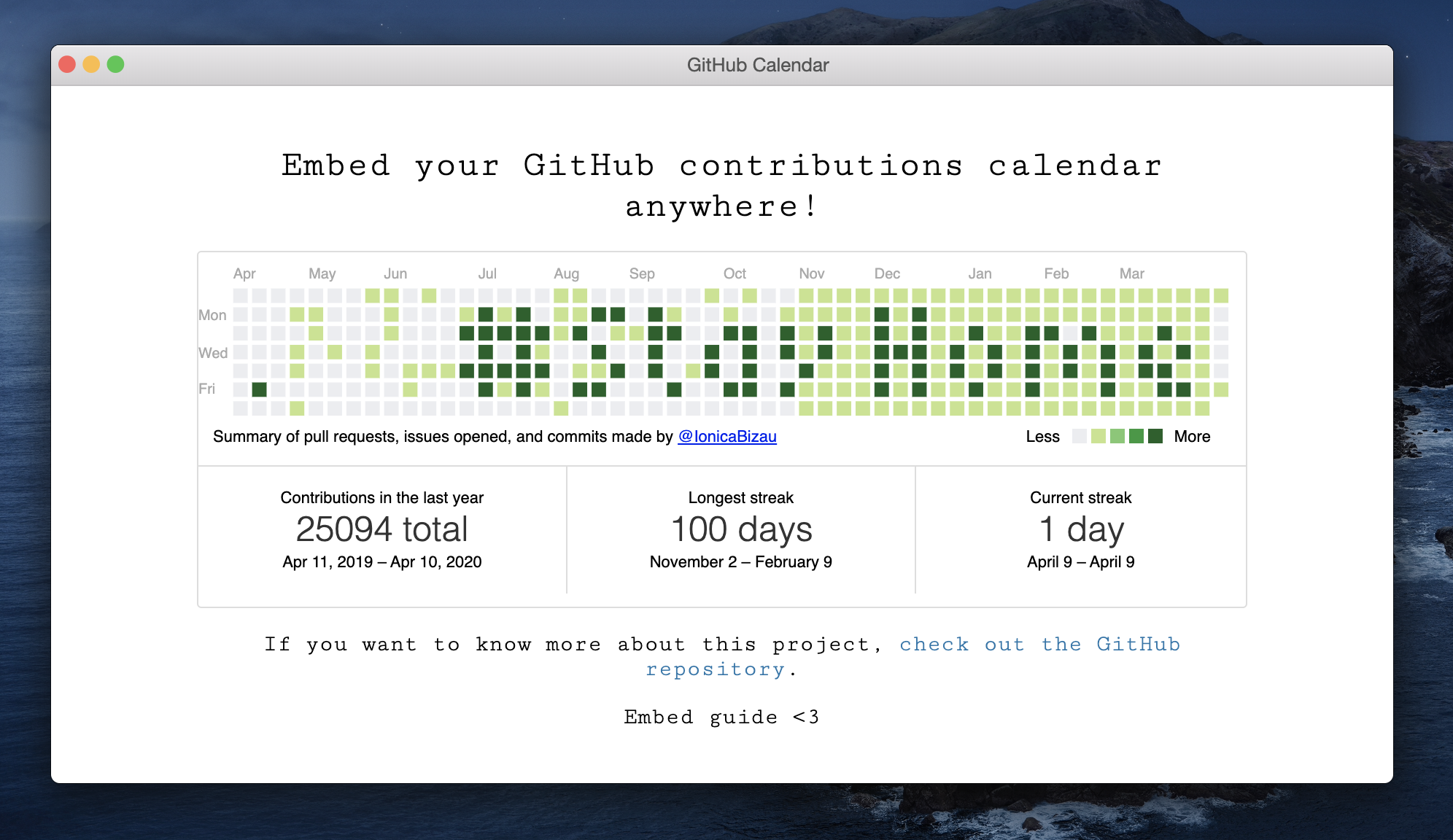Click the Apr month label

click(x=244, y=273)
